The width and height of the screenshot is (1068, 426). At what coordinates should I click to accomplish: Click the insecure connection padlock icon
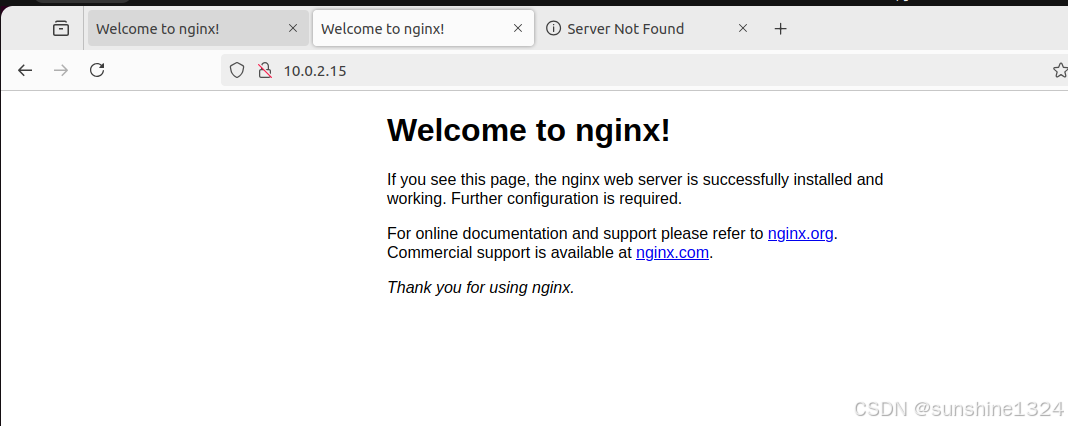click(x=265, y=70)
